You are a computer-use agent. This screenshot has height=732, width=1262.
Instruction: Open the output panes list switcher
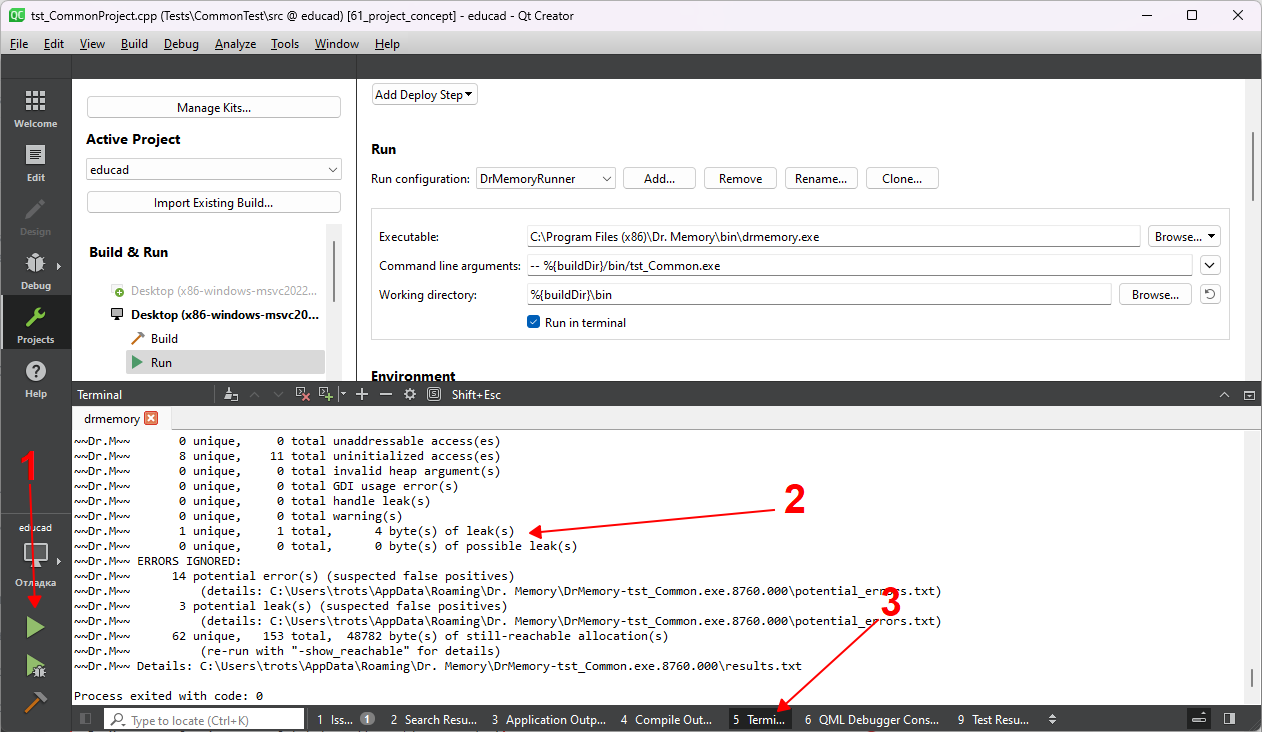pyautogui.click(x=1052, y=719)
